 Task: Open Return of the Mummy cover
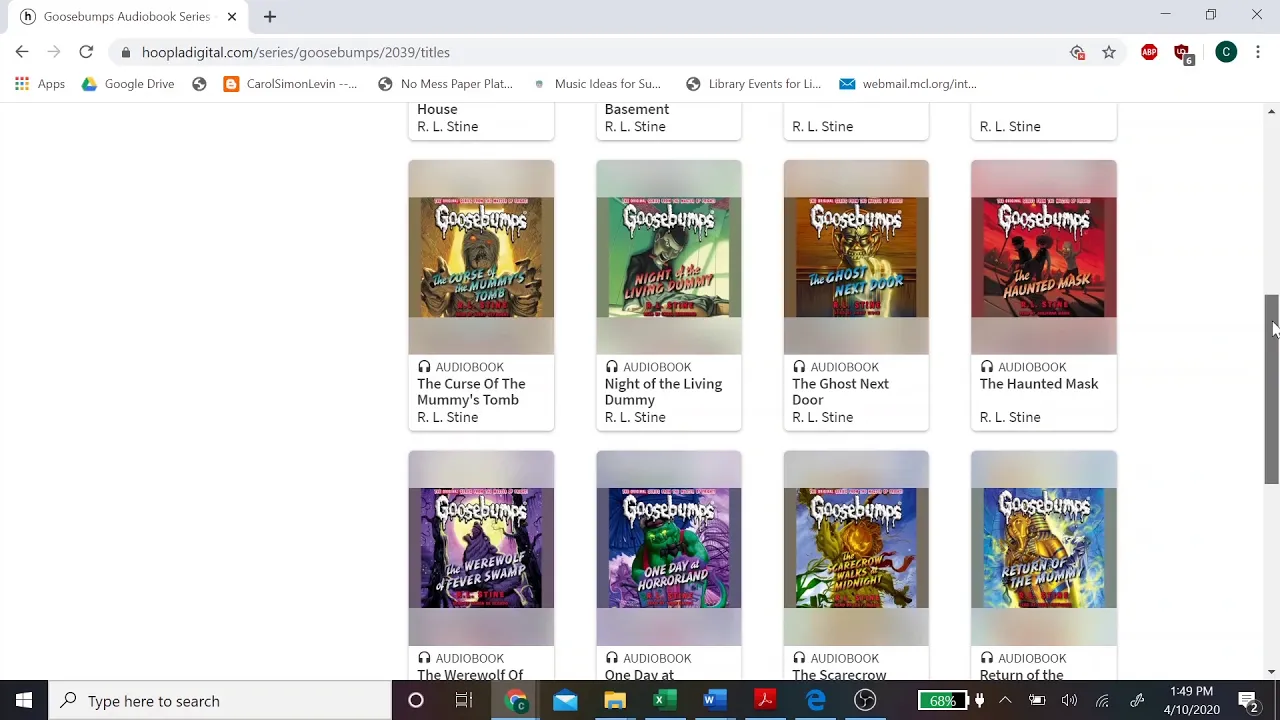pos(1044,548)
